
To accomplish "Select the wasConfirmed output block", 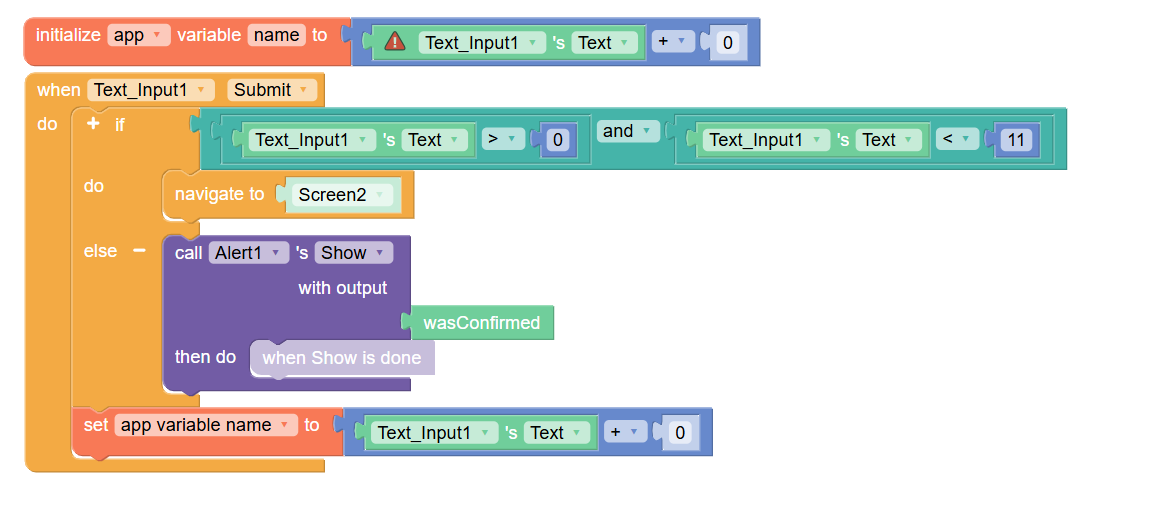I will [481, 323].
